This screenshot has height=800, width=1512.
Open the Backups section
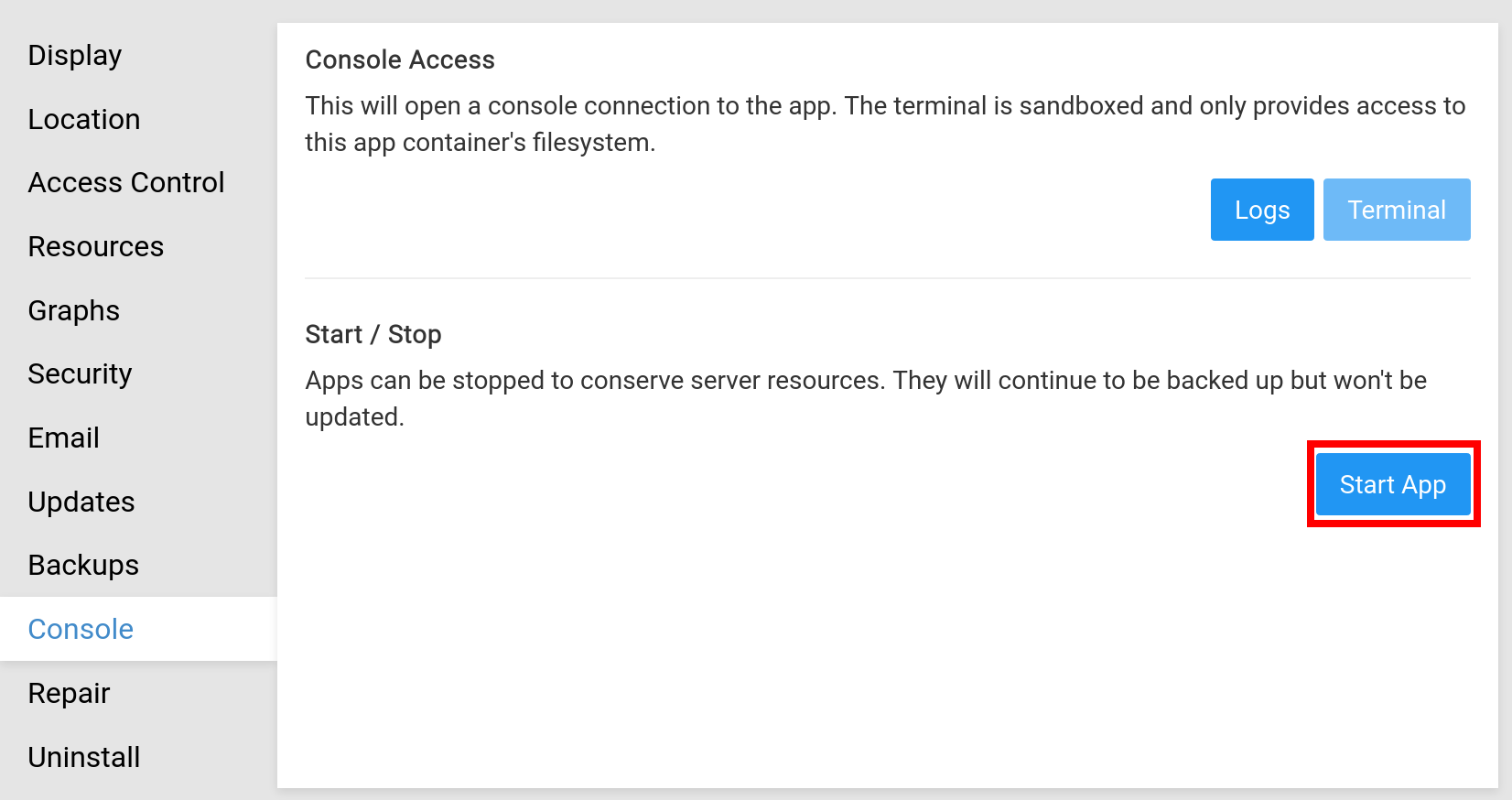point(84,566)
